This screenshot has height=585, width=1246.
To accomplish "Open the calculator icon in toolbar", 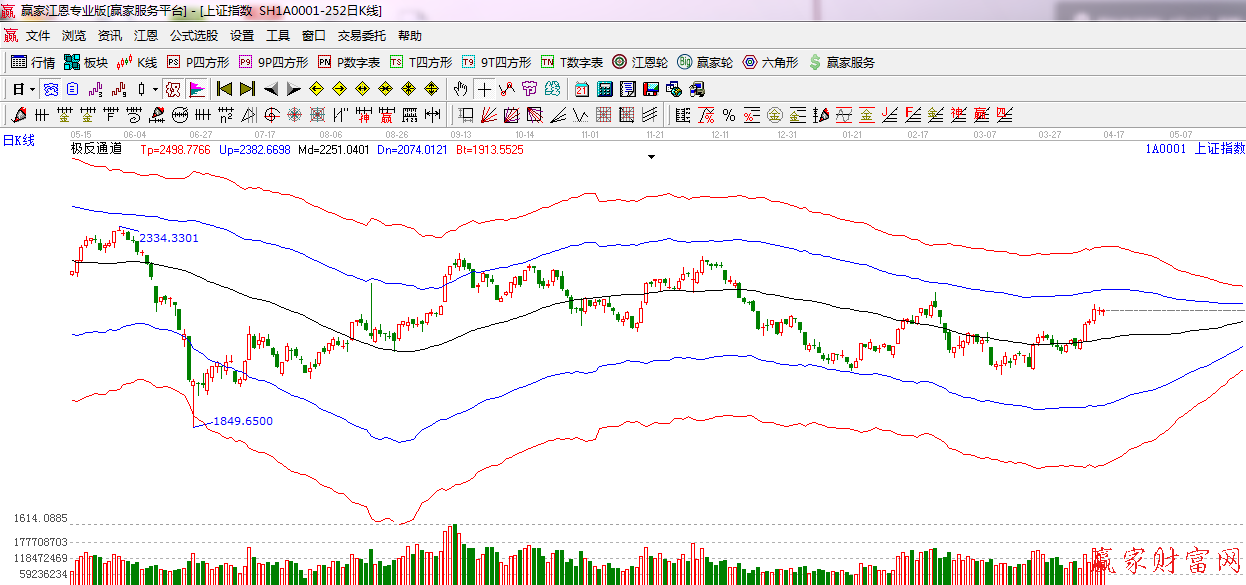I will pos(604,89).
